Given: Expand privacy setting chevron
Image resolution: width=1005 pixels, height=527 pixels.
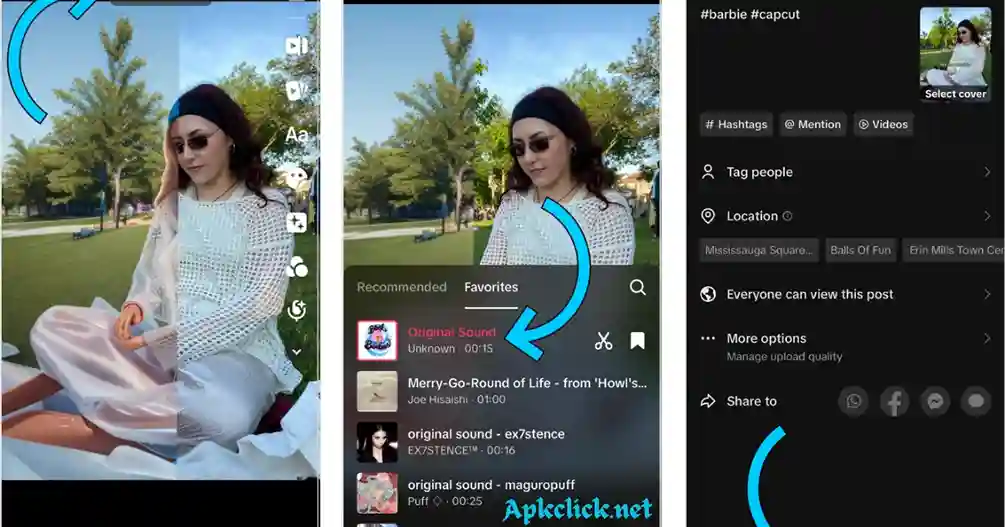Looking at the screenshot, I should (986, 294).
